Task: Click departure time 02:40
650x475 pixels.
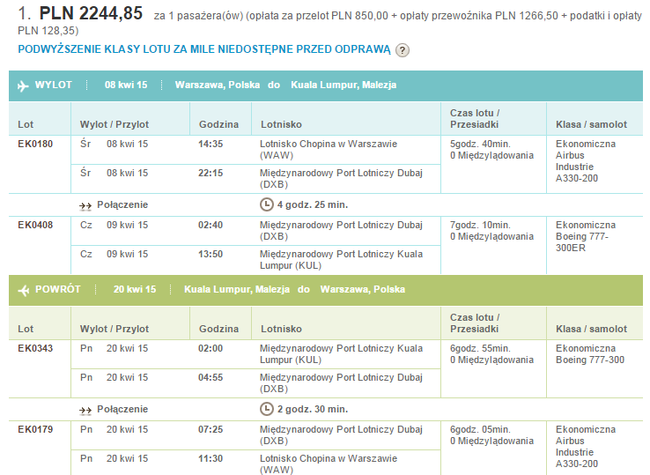Action: 211,225
